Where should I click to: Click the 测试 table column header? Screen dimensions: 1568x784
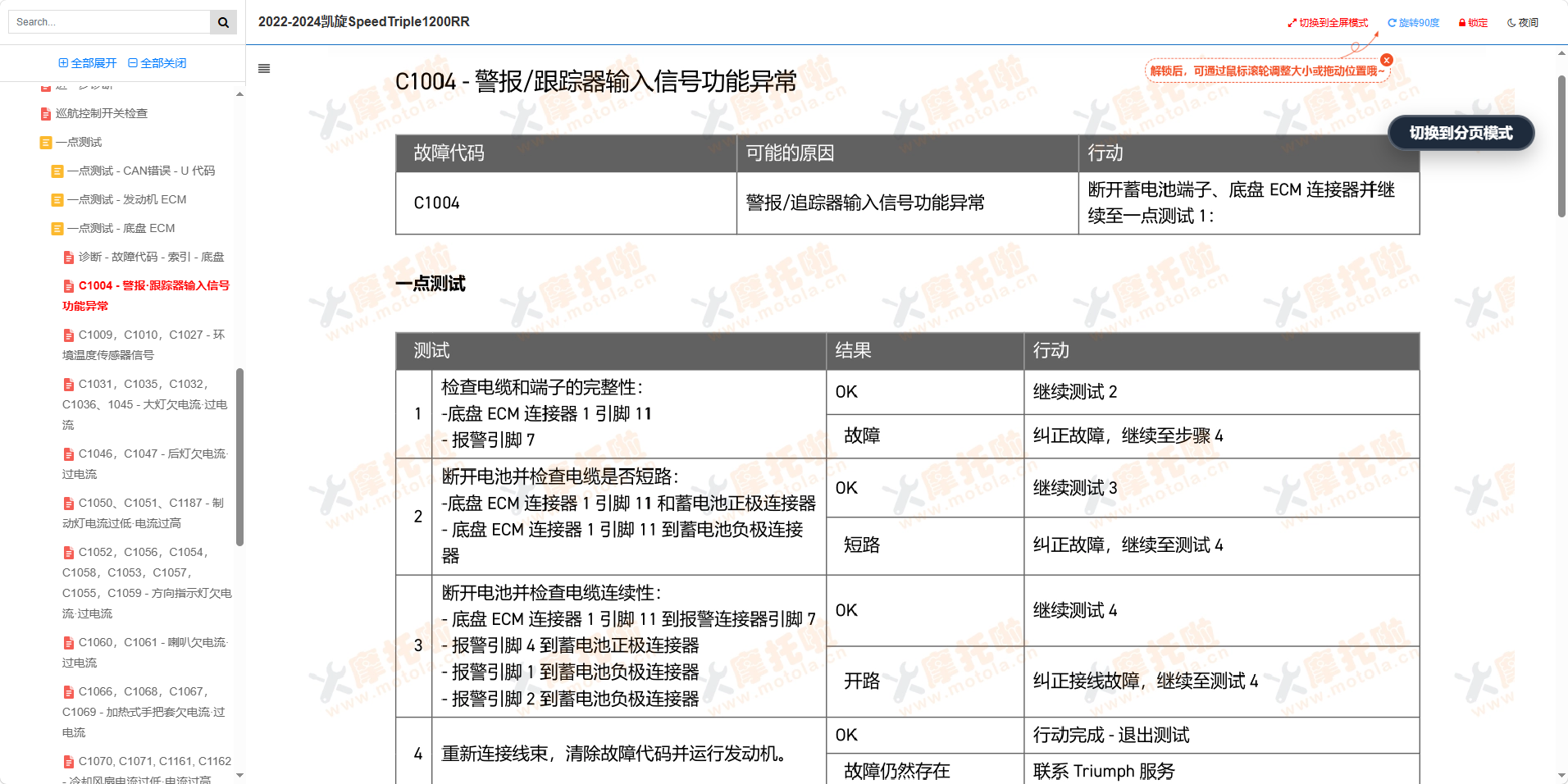(610, 351)
